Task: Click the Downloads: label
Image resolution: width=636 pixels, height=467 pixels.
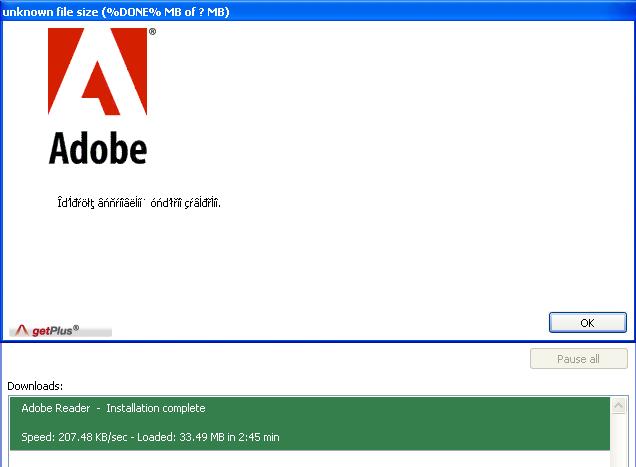Action: (35, 386)
